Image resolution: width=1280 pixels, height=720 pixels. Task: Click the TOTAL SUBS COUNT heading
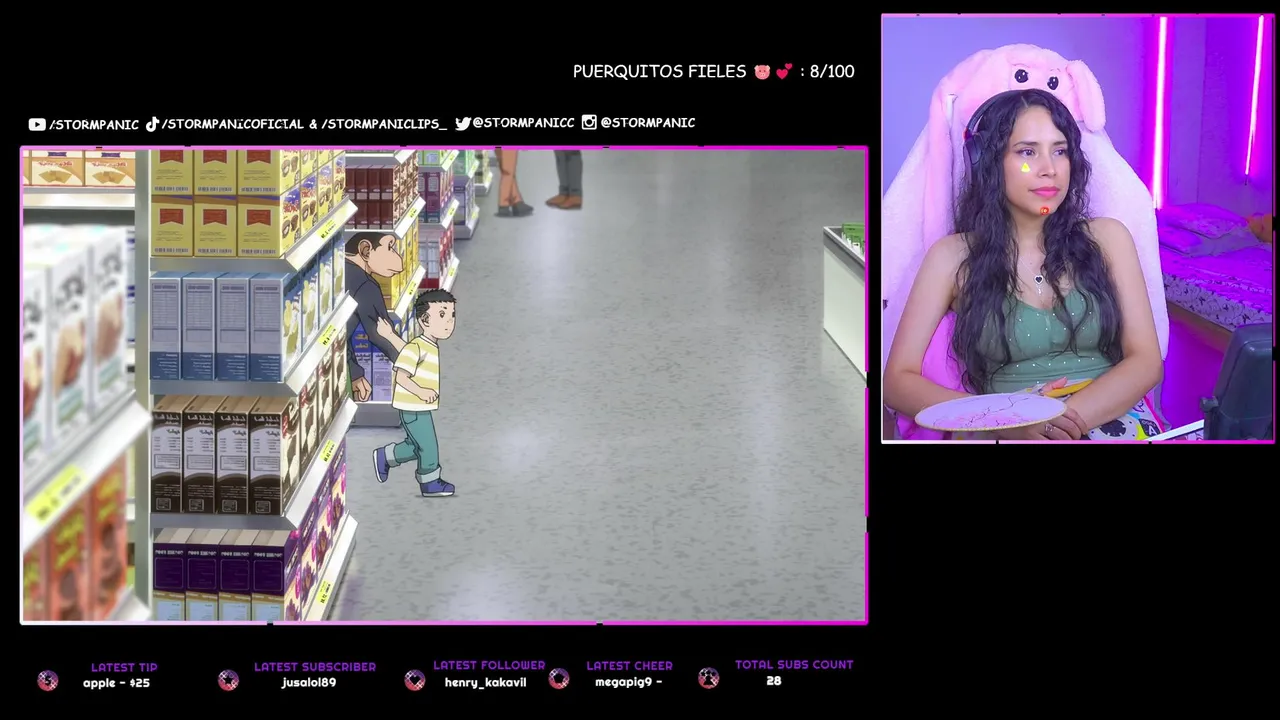(x=794, y=664)
